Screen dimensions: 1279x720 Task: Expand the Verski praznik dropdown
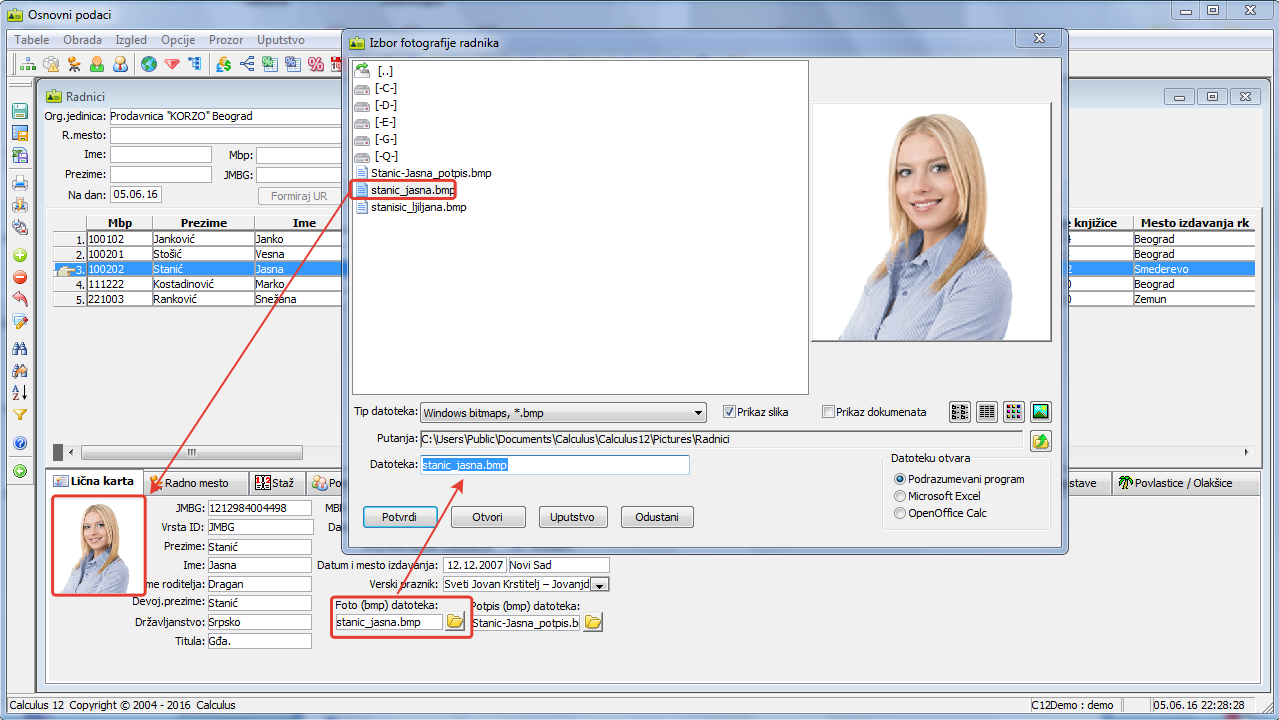[601, 585]
